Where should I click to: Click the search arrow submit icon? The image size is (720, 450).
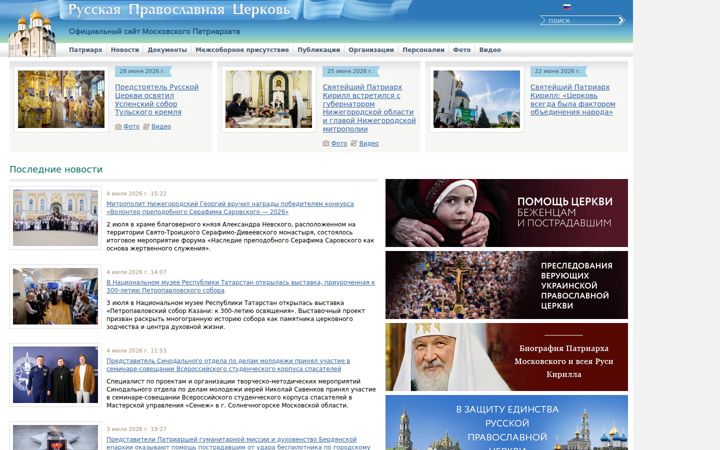(621, 20)
